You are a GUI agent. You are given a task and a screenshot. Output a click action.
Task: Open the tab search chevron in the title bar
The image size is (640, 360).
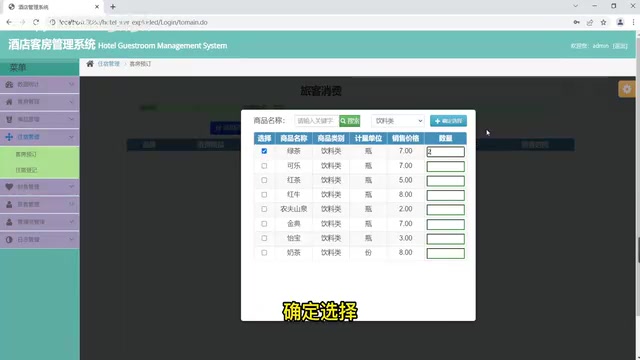click(576, 6)
